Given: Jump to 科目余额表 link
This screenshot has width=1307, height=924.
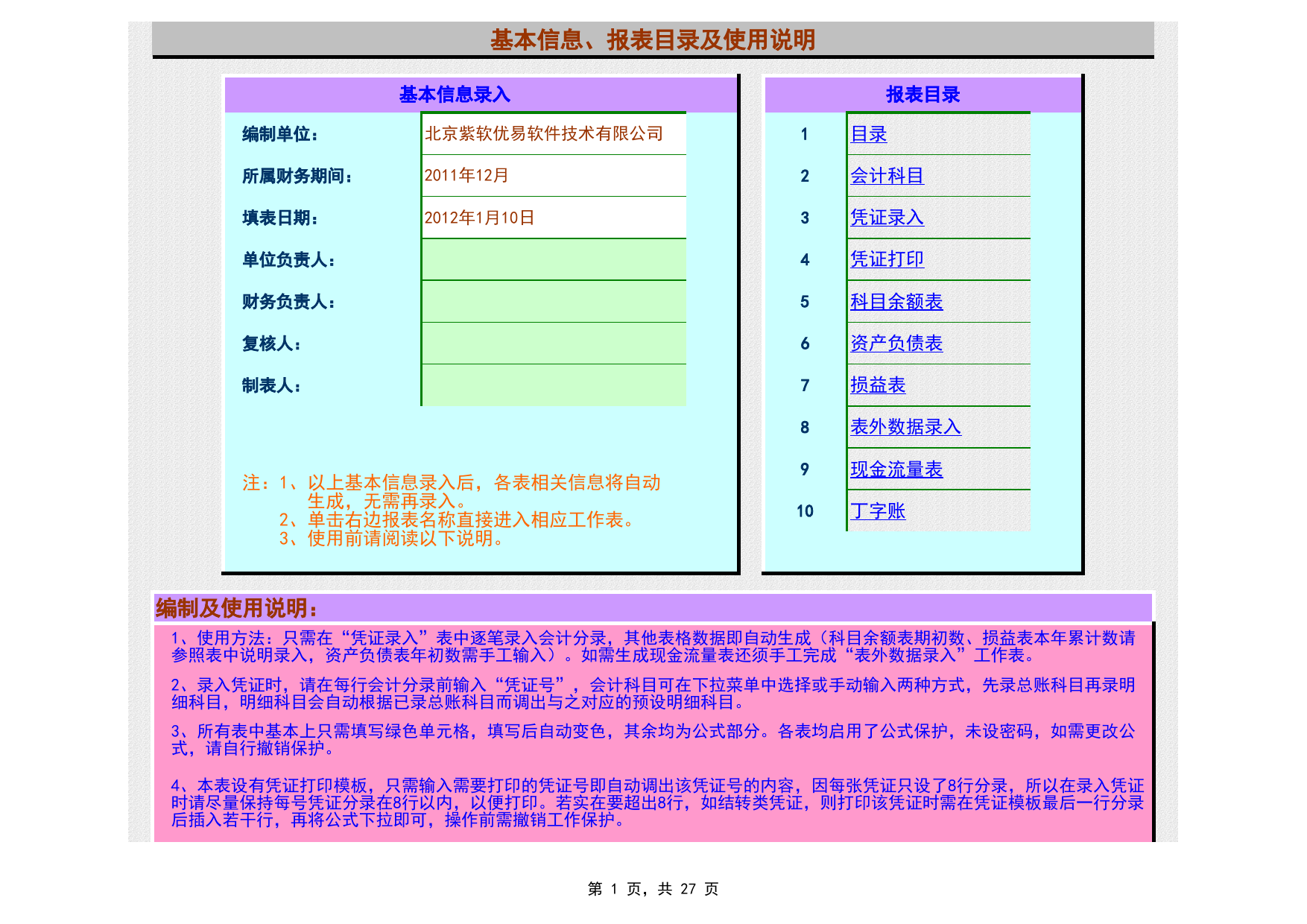Looking at the screenshot, I should coord(896,302).
